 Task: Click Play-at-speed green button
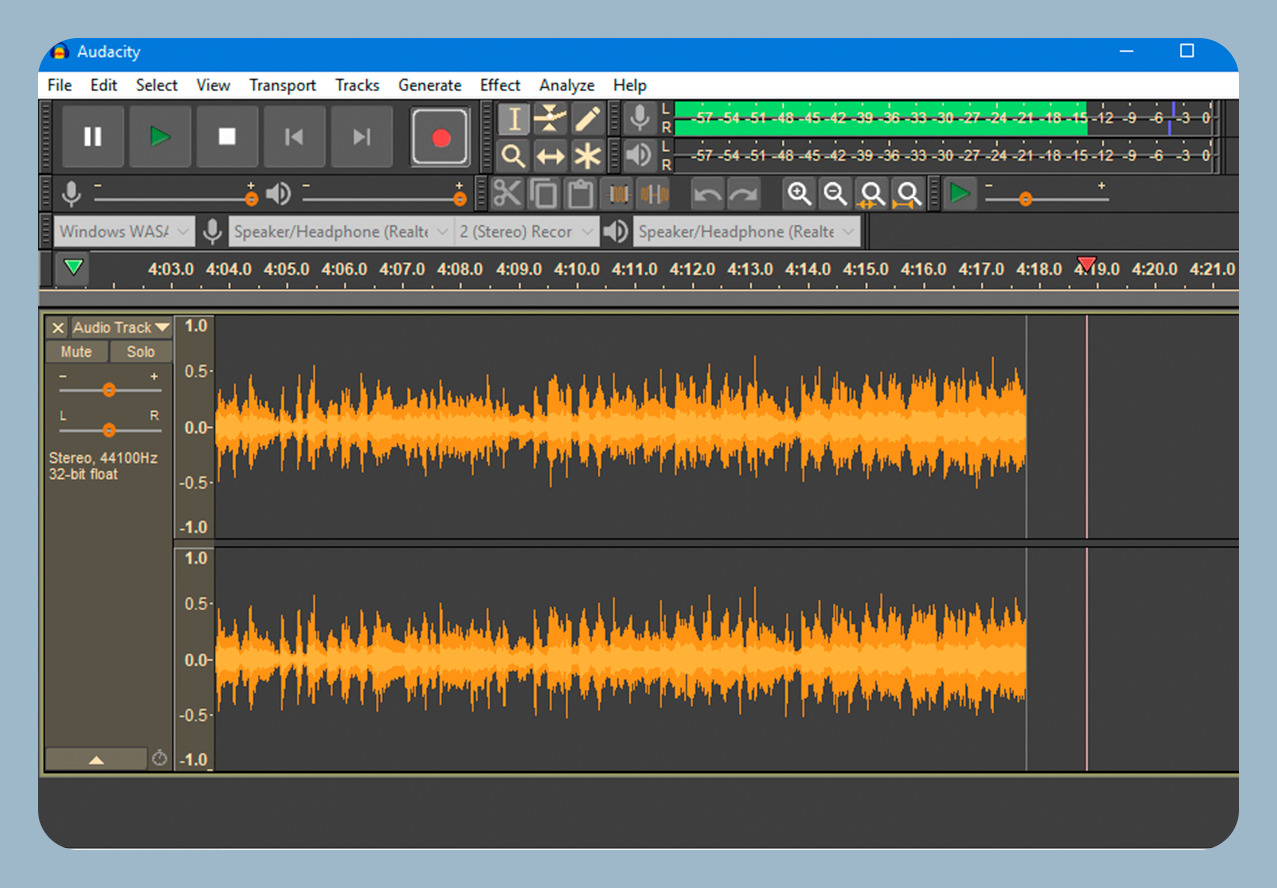960,193
